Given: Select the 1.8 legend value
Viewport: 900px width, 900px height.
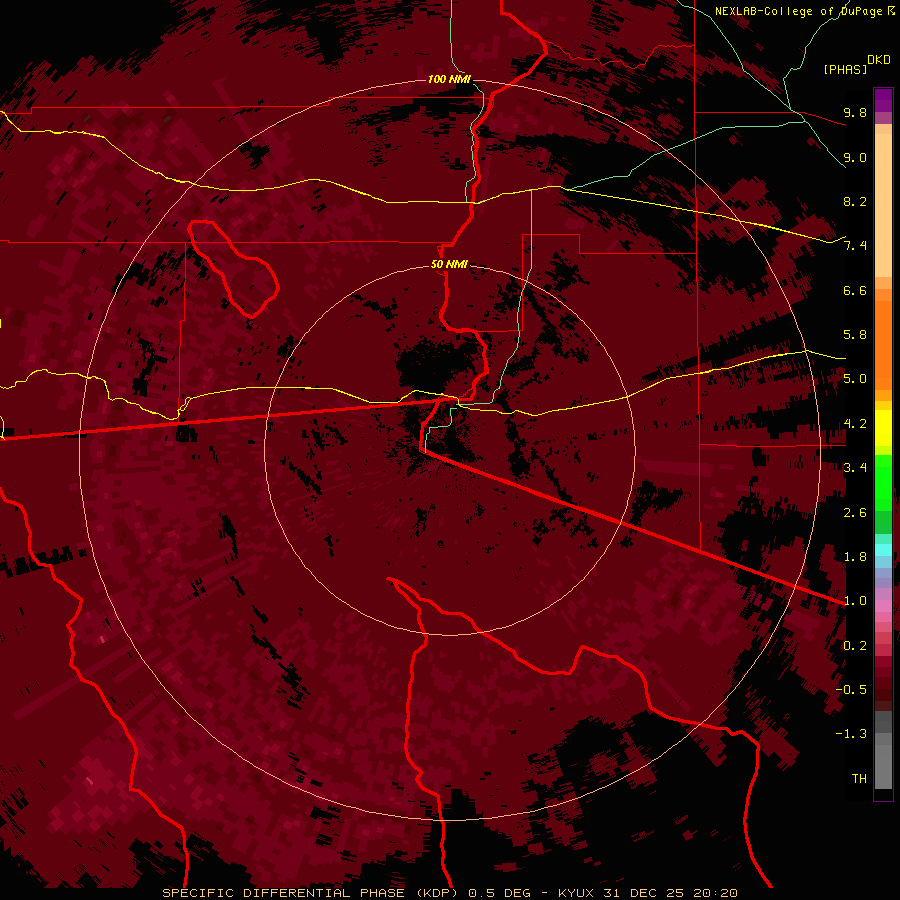Looking at the screenshot, I should pos(855,557).
